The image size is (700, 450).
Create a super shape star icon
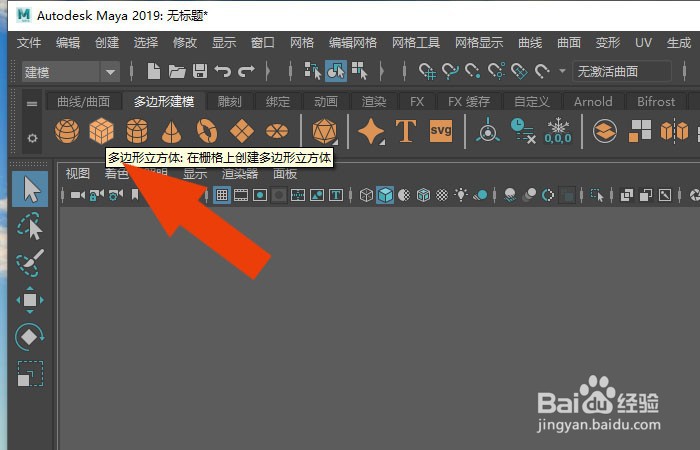pyautogui.click(x=371, y=131)
